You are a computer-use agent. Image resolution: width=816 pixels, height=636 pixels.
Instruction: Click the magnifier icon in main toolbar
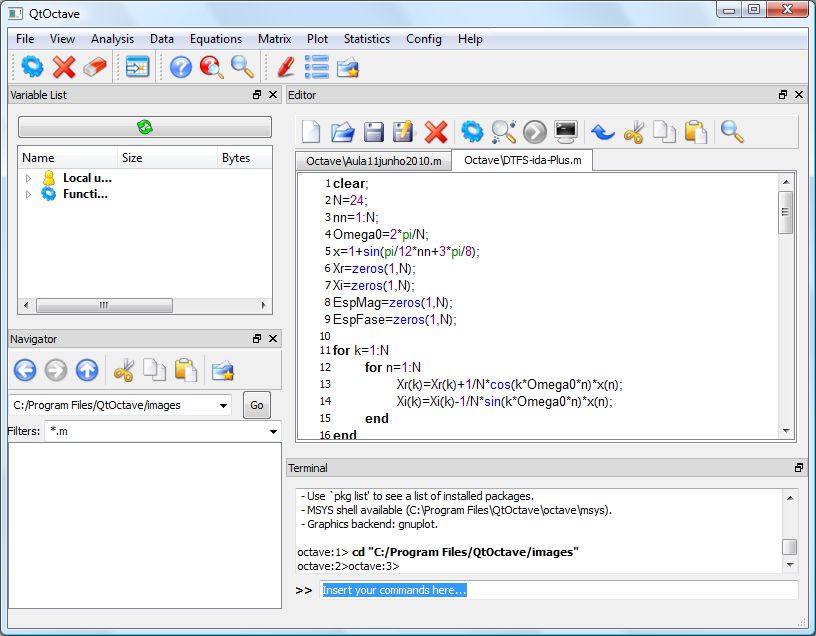point(243,67)
